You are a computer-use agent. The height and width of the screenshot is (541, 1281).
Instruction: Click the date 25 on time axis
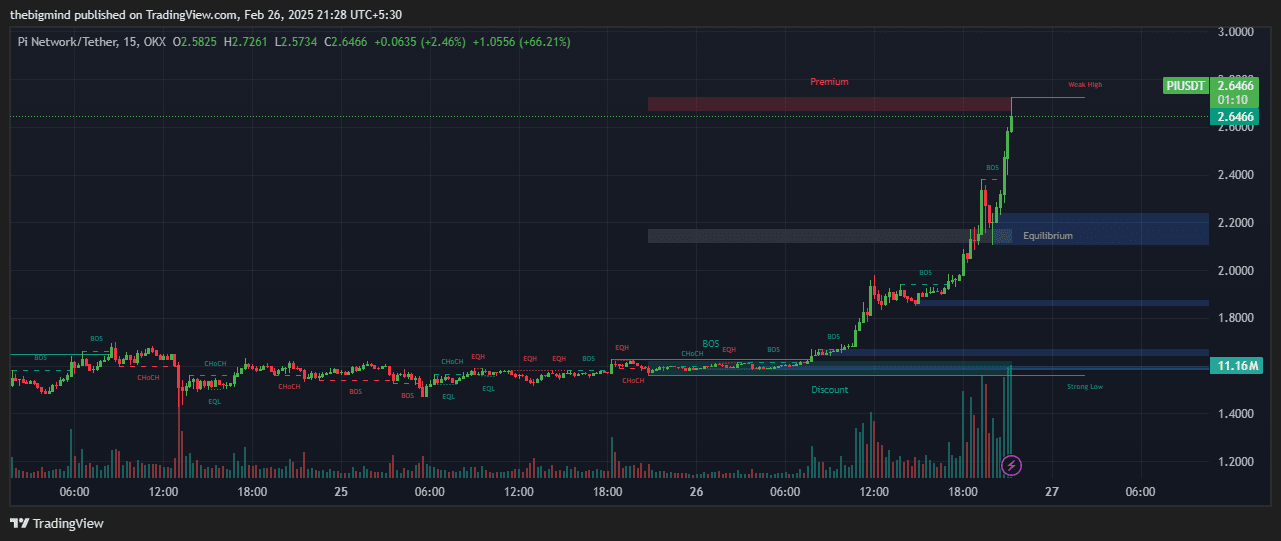point(341,492)
